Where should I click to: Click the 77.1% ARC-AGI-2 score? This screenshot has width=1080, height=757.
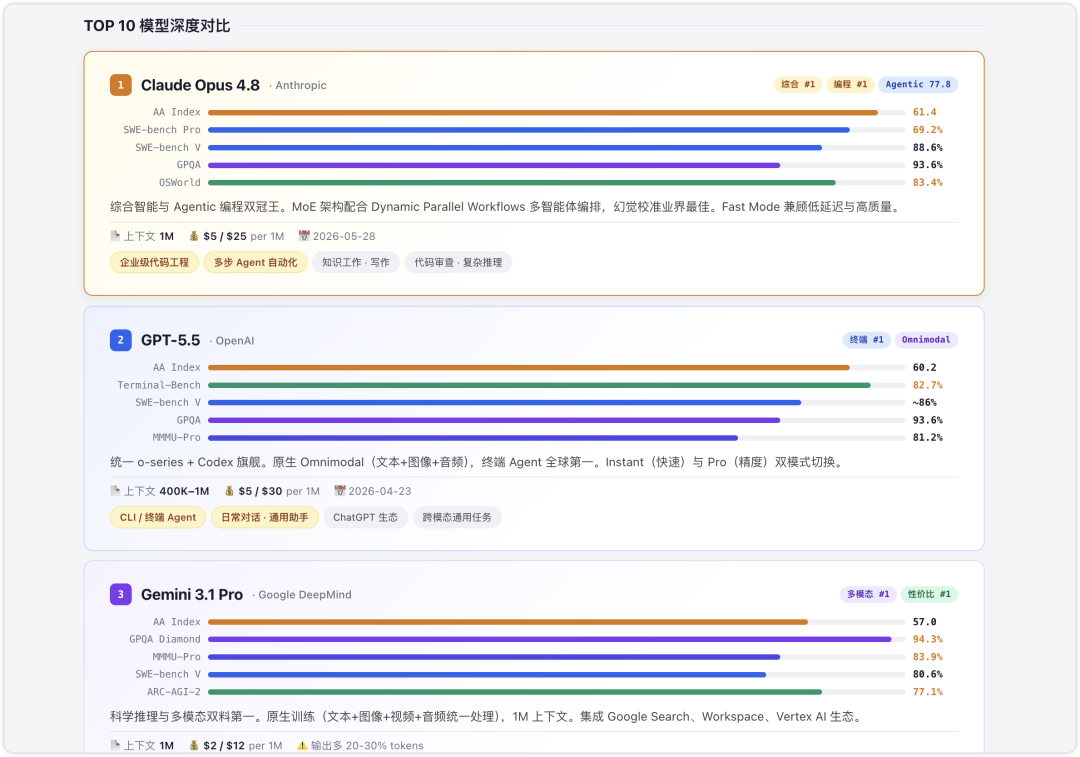(927, 692)
